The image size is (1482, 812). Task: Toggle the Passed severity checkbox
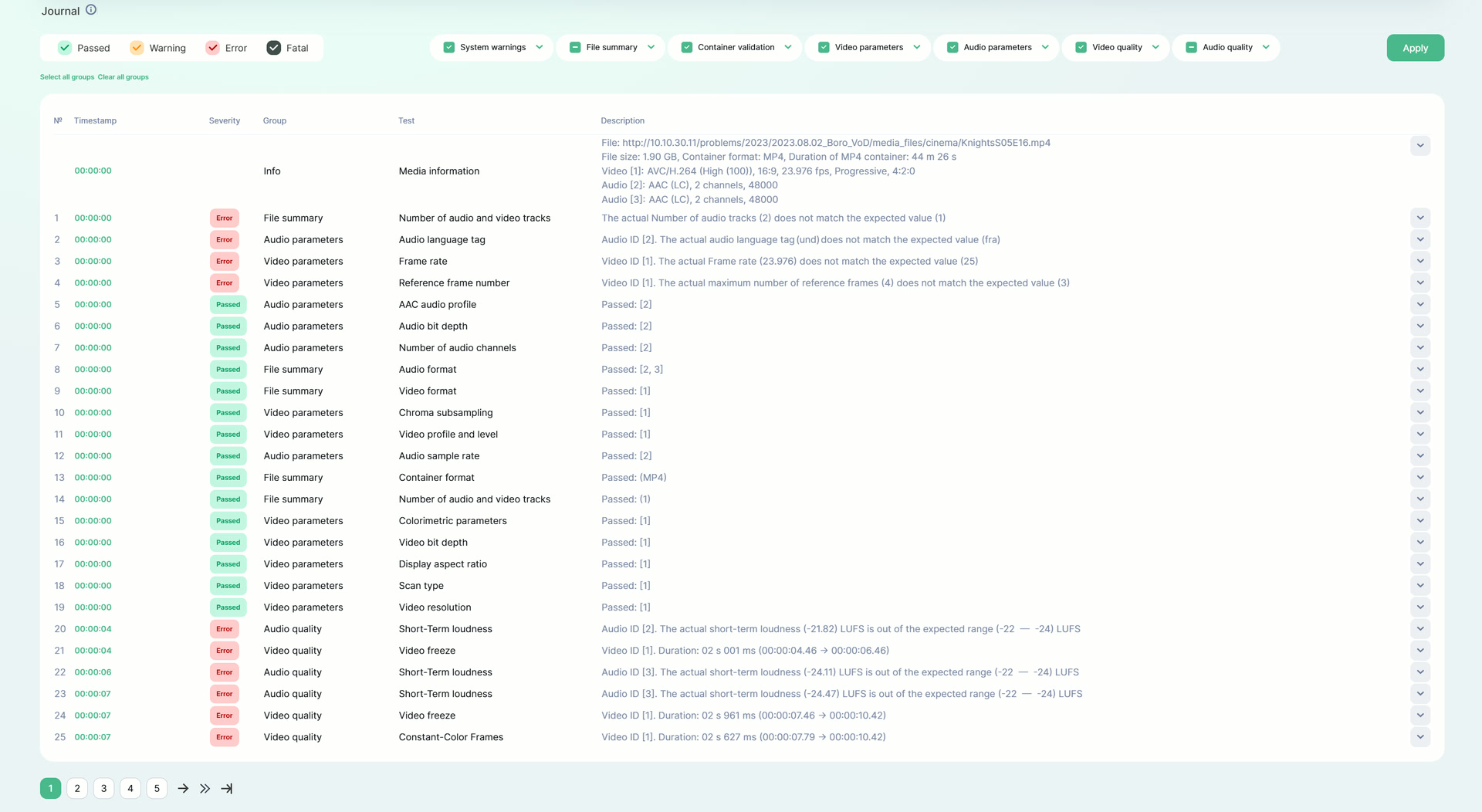tap(66, 48)
